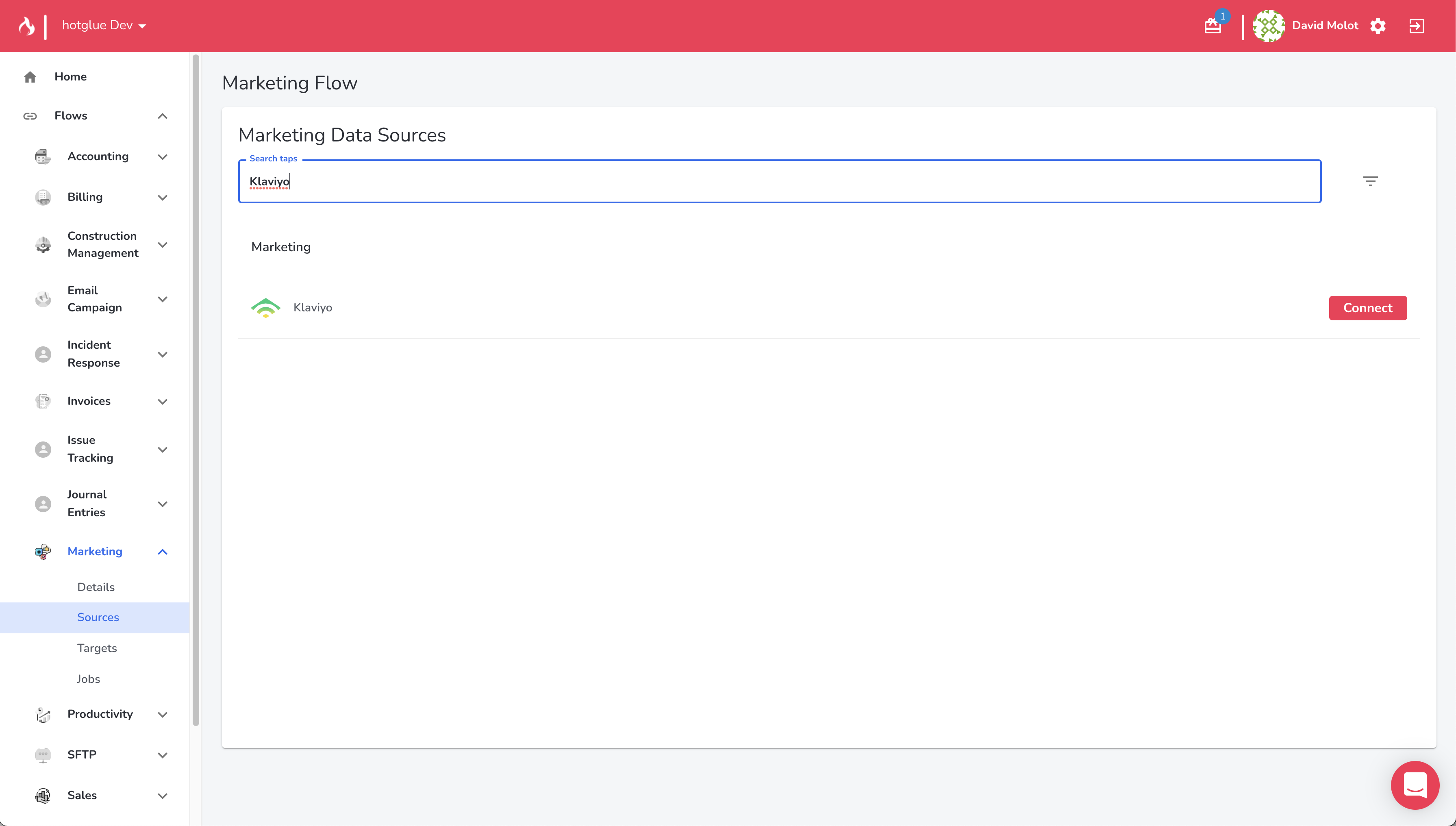Click the Email Campaign flow icon
Image resolution: width=1456 pixels, height=826 pixels.
43,299
